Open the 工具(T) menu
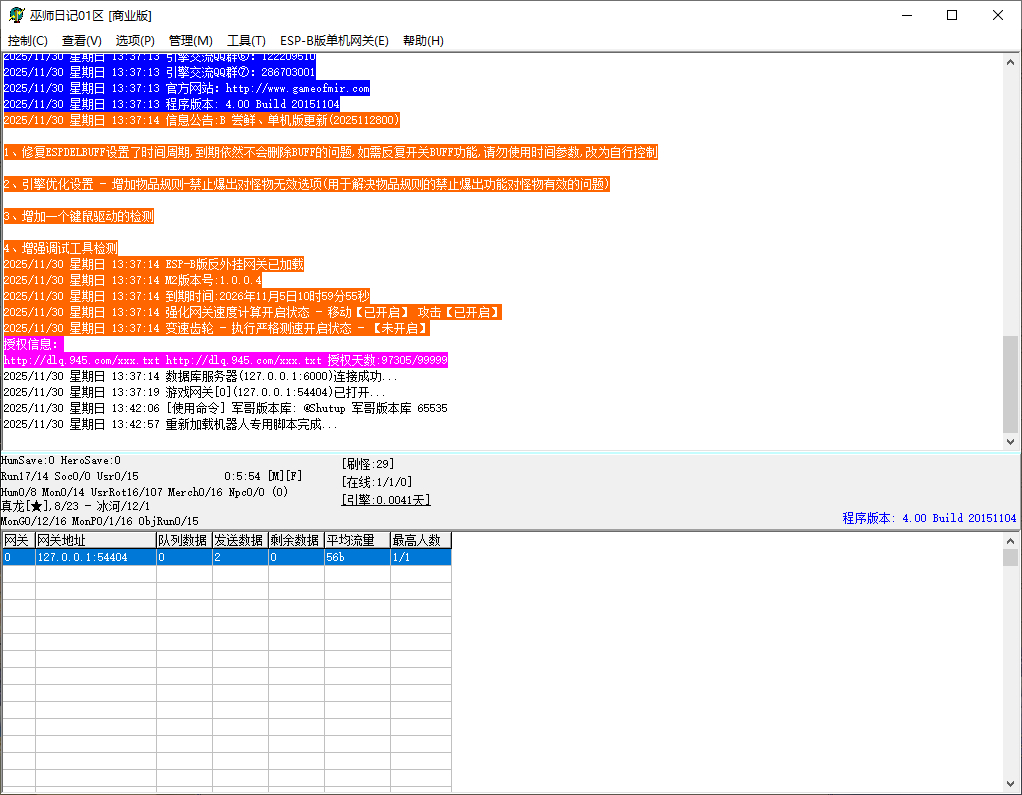The height and width of the screenshot is (795, 1022). pyautogui.click(x=246, y=40)
